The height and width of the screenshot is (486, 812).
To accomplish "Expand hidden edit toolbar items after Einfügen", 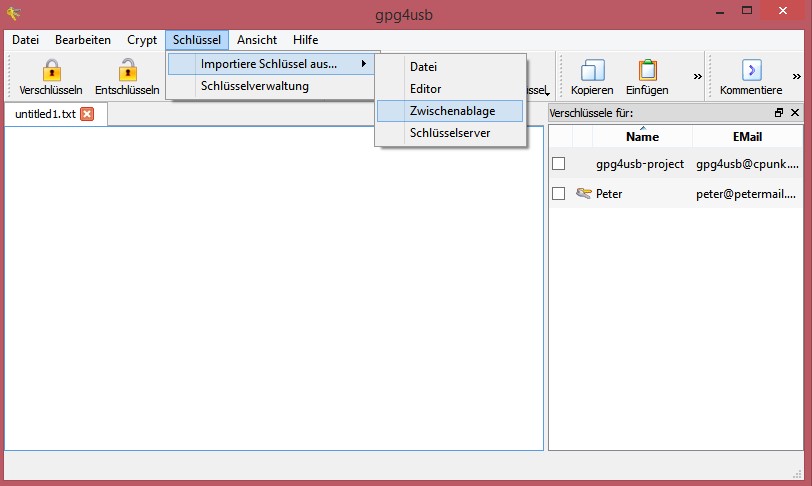I will 697,76.
